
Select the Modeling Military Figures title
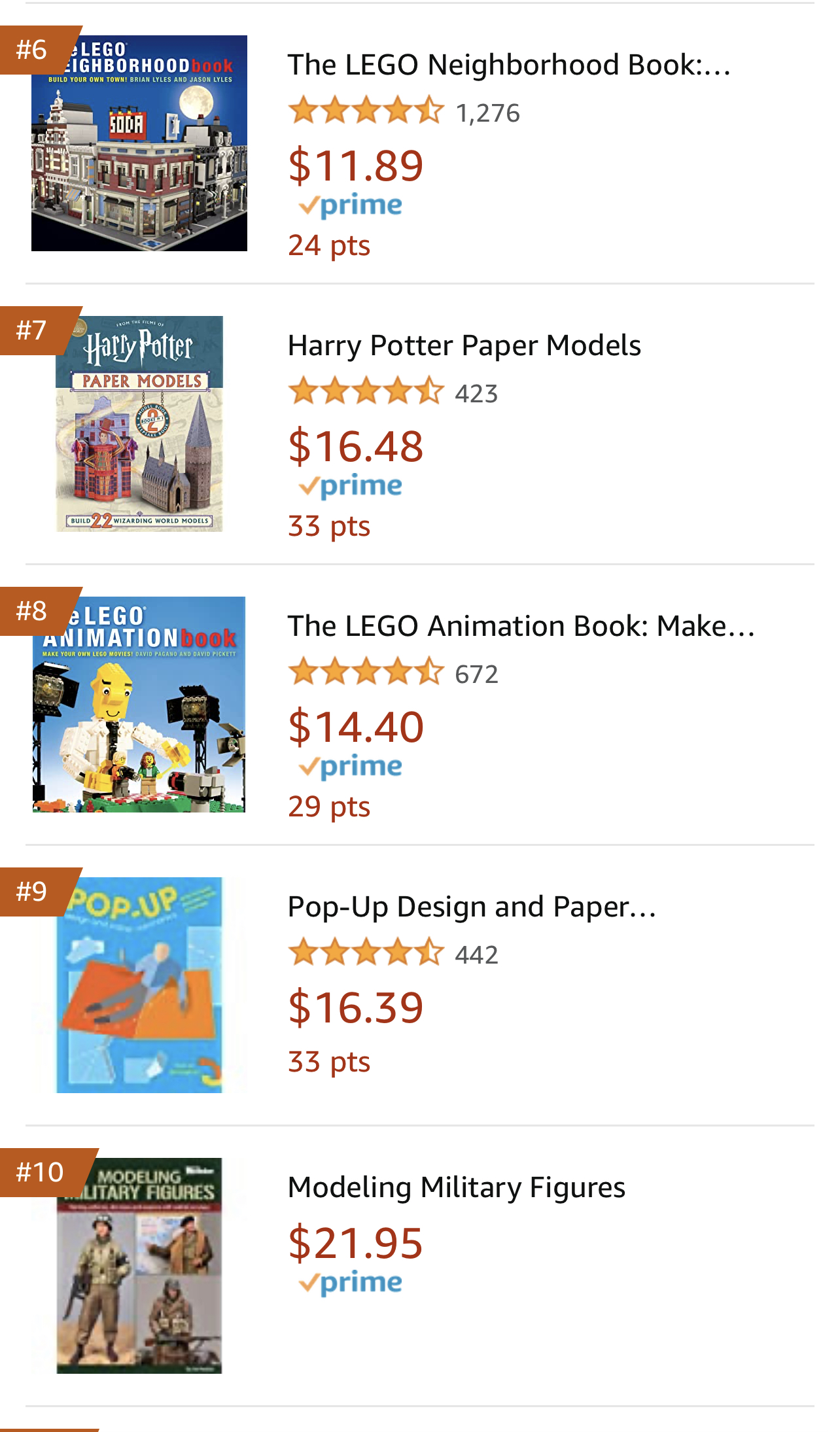[x=457, y=1187]
